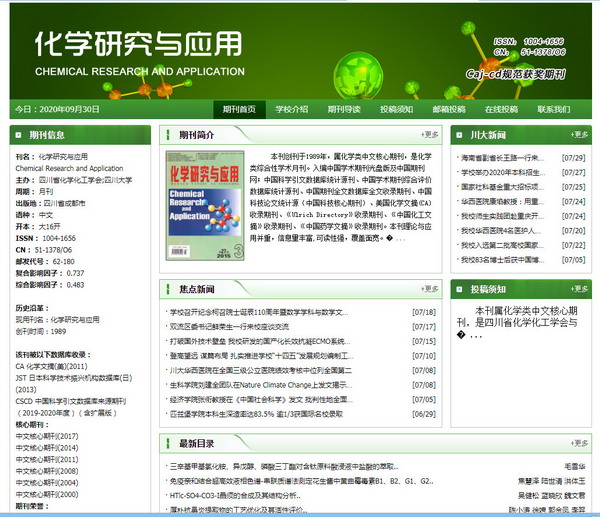Open article 三辛基甲基氯化铵、异戊醇
600x517 pixels.
pyautogui.click(x=284, y=467)
